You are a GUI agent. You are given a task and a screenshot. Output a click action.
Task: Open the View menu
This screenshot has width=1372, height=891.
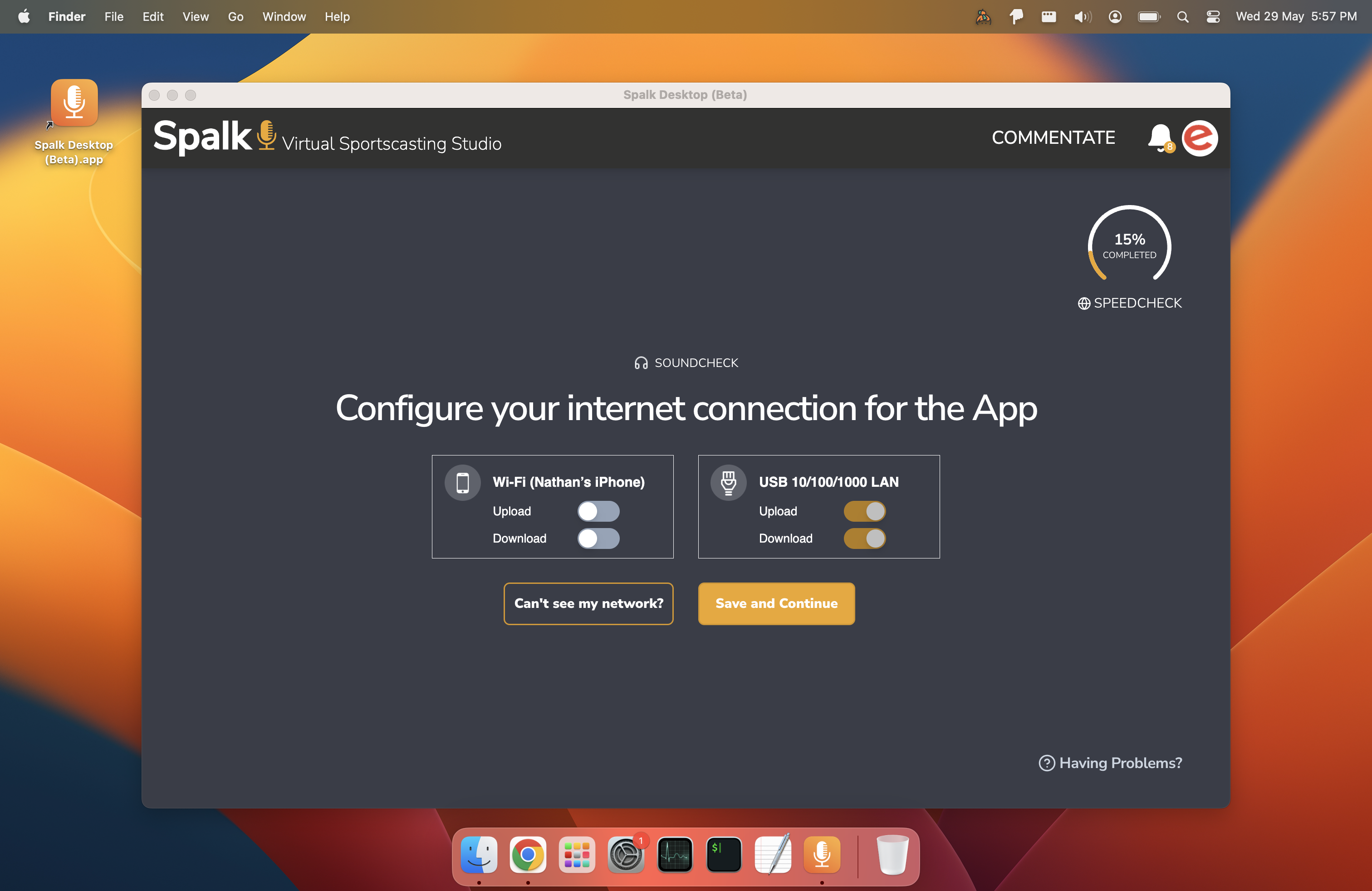point(196,17)
